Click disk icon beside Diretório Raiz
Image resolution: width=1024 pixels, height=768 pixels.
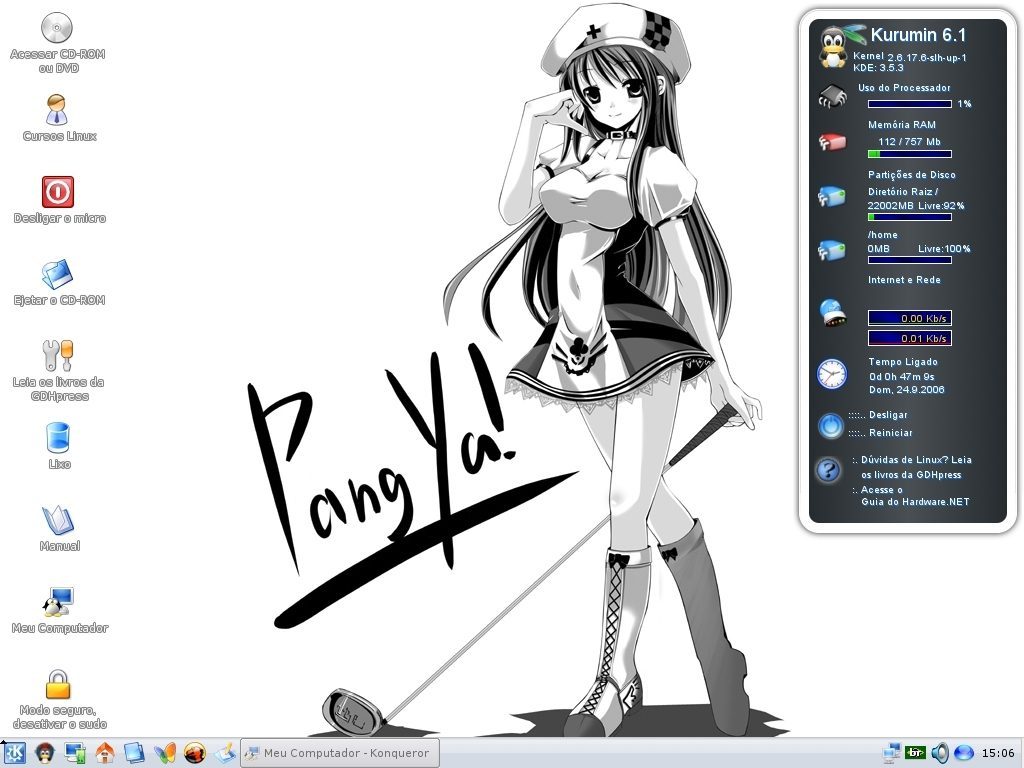(x=832, y=196)
